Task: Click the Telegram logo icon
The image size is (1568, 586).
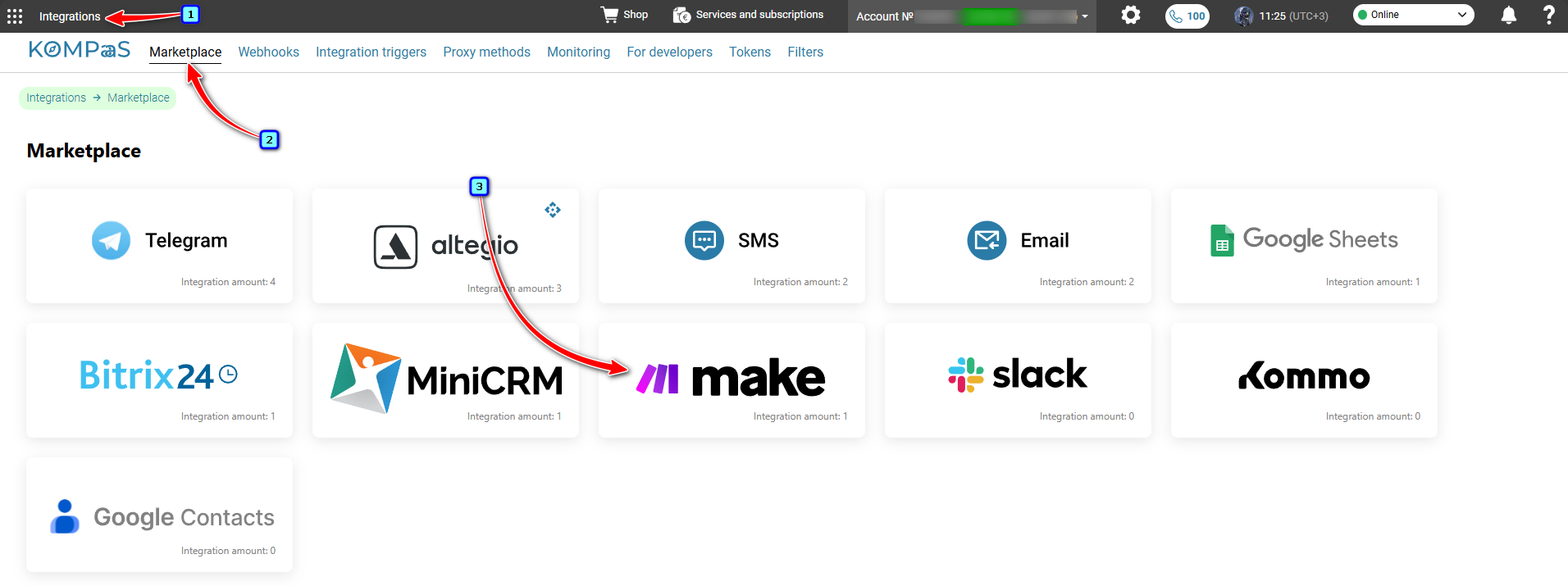Action: click(x=111, y=240)
